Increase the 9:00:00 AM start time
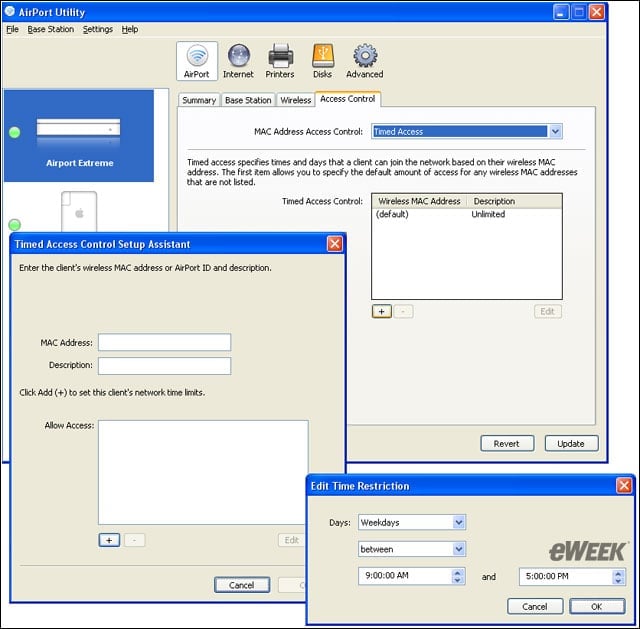 coord(458,572)
